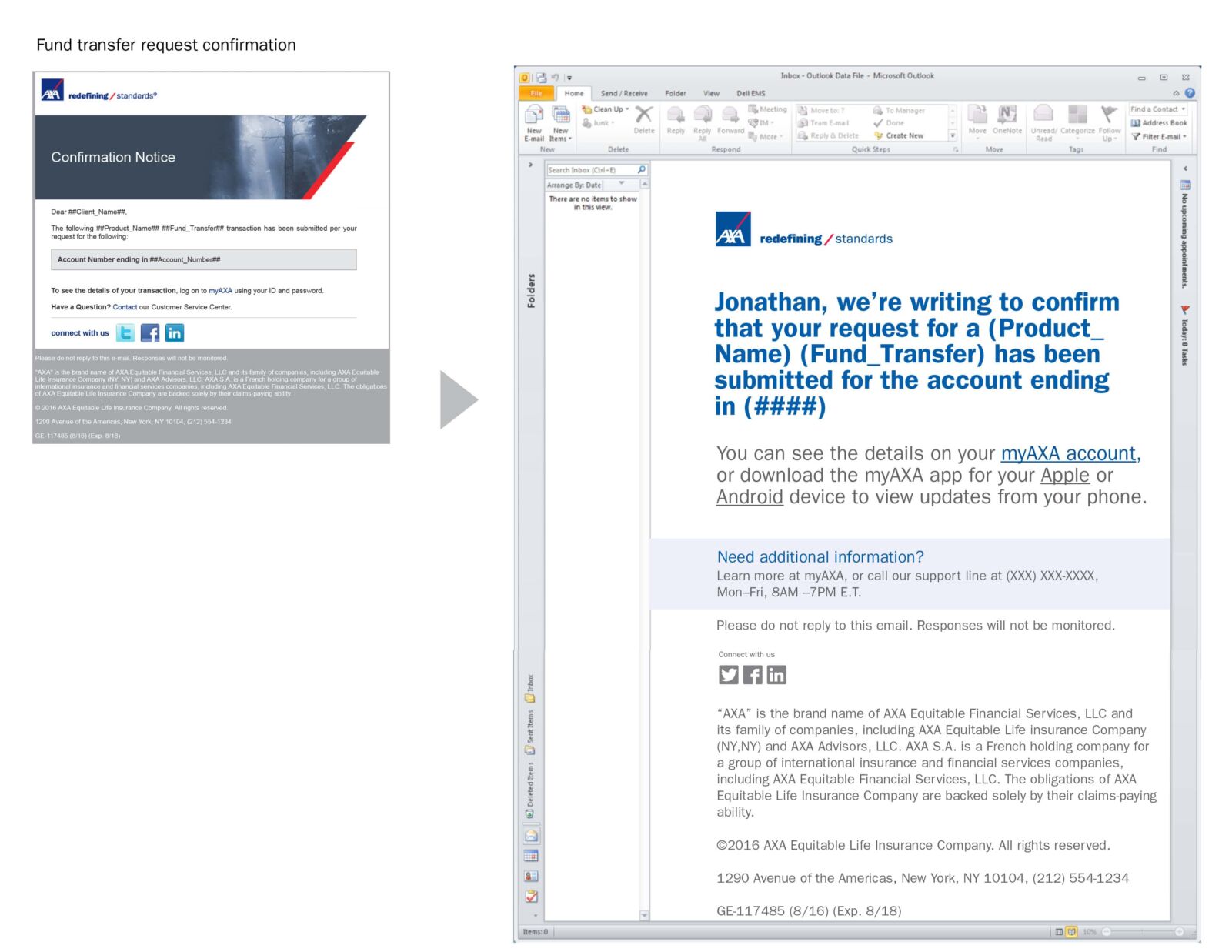Viewport: 1232px width, 952px height.
Task: Click the Outlook Help question mark icon
Action: pos(1190,93)
